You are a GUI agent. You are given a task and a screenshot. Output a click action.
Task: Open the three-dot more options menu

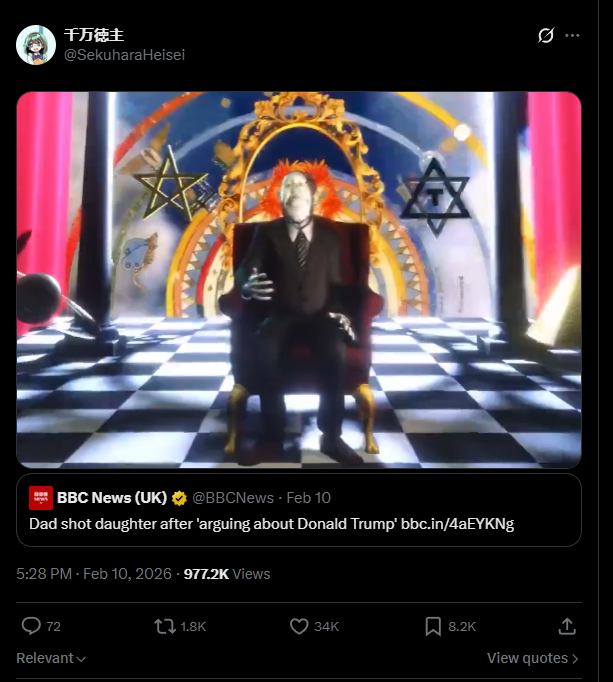click(572, 36)
